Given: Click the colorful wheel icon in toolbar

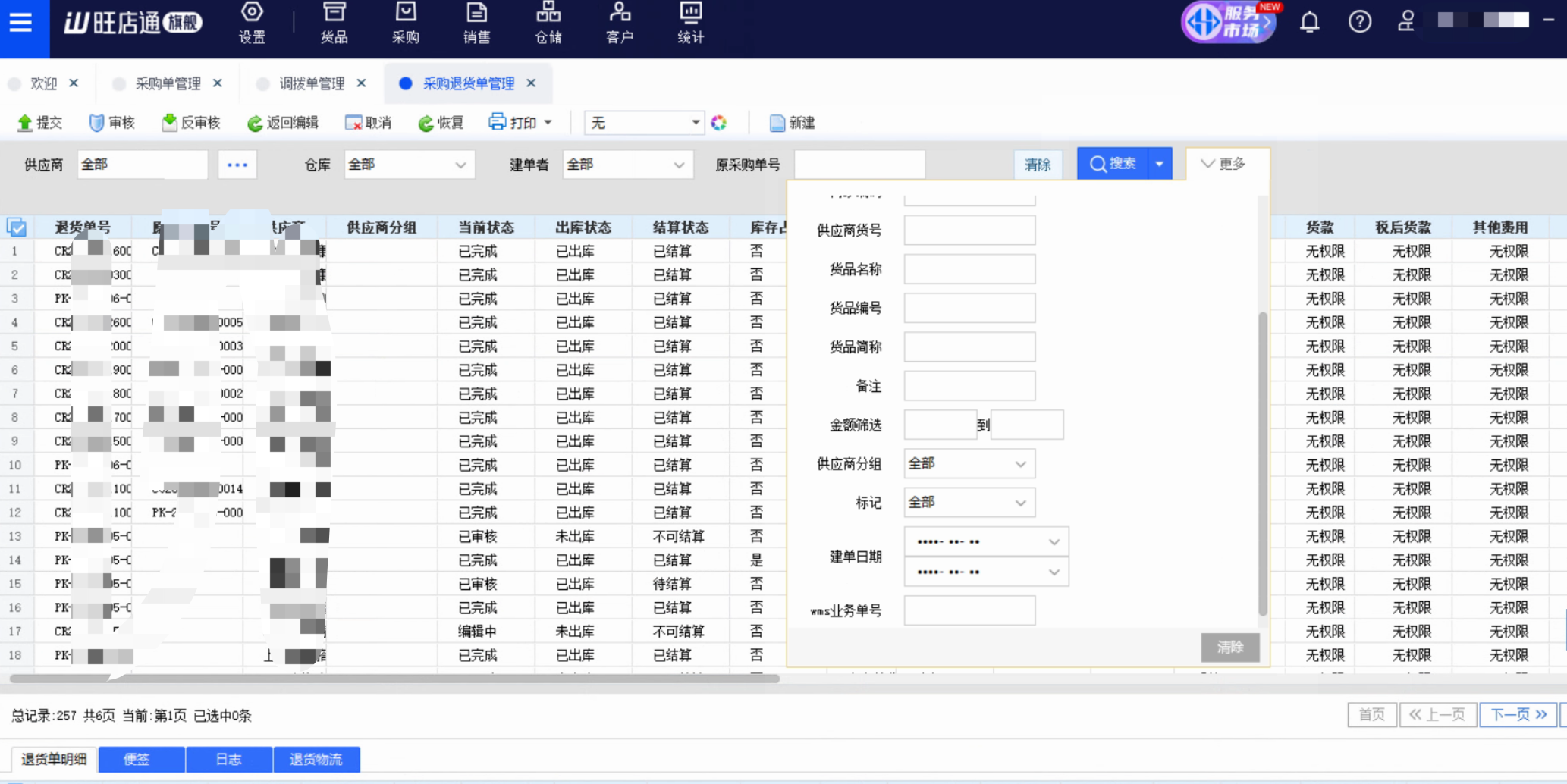Looking at the screenshot, I should (x=719, y=123).
